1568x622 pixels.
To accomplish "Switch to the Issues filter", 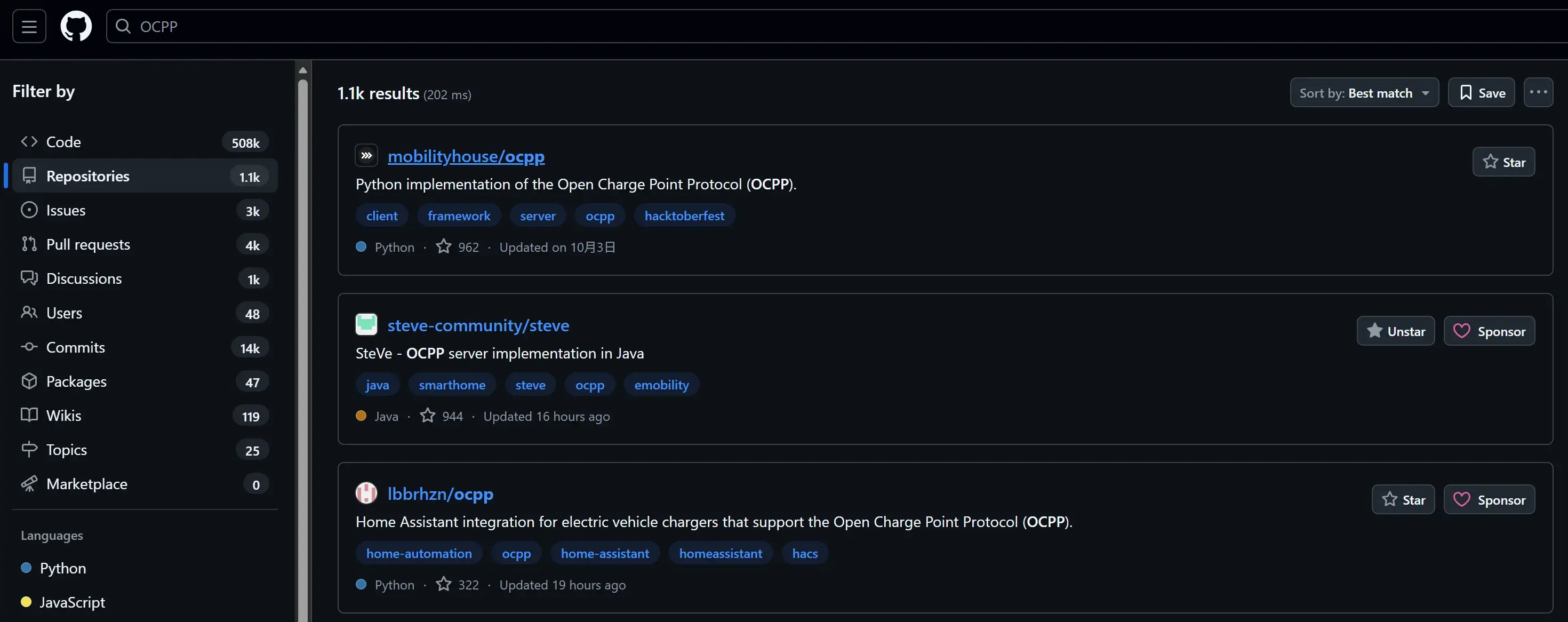I will [x=66, y=210].
